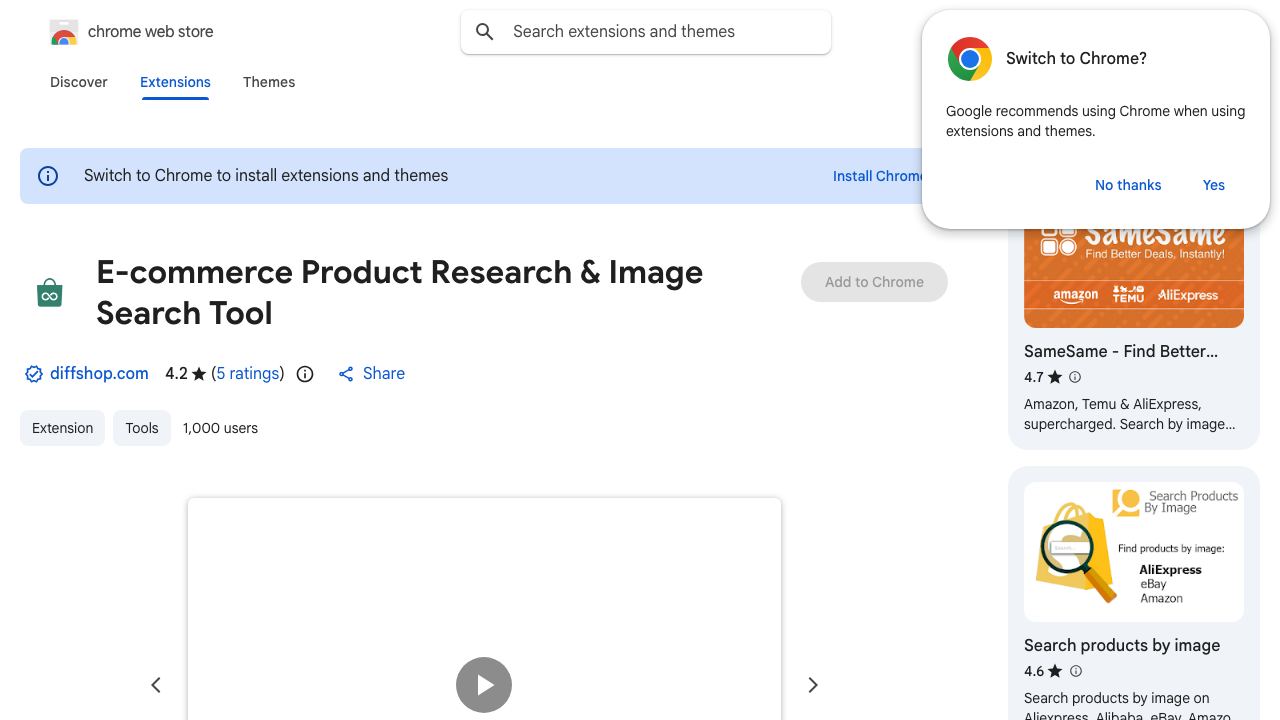Click the info icon next to 4.7 rating
This screenshot has width=1280, height=720.
1075,377
